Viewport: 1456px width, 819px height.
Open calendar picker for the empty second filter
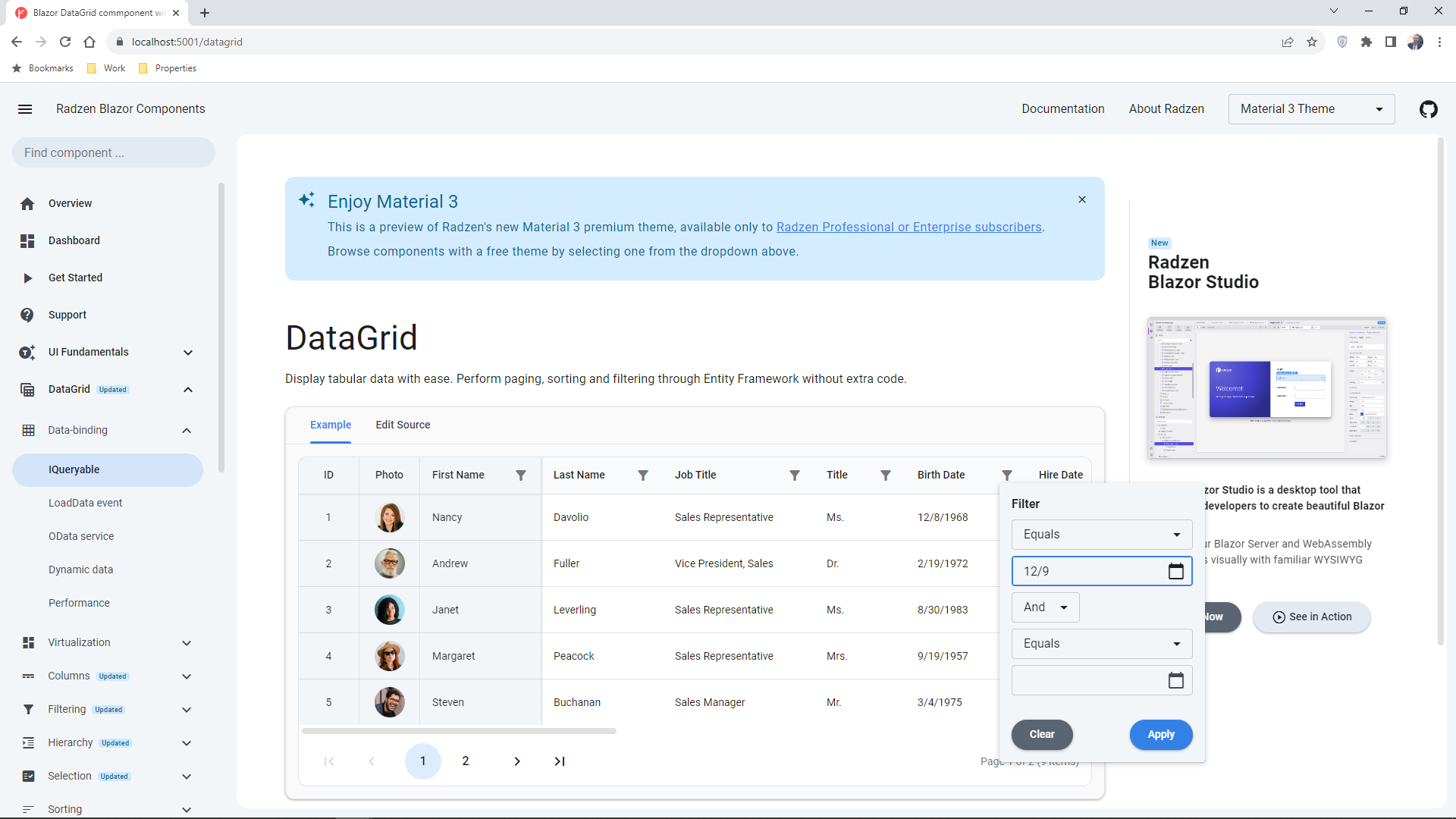[1176, 681]
